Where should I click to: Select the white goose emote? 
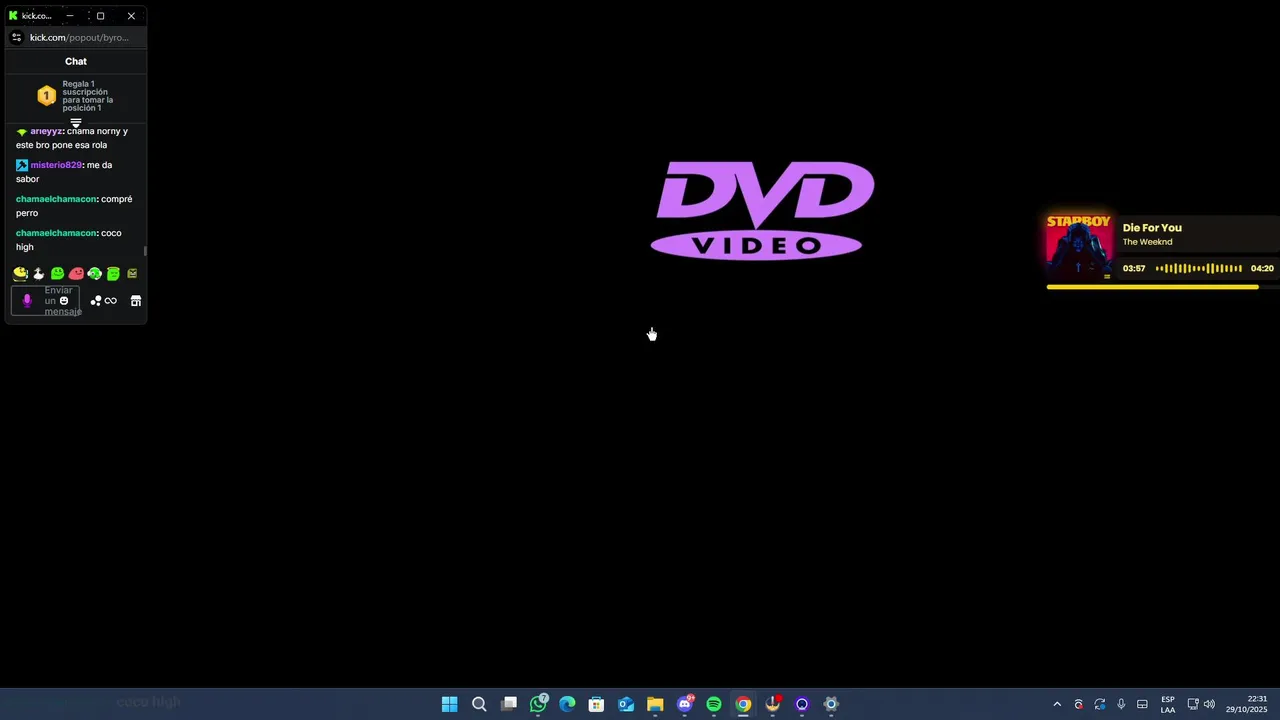(39, 273)
